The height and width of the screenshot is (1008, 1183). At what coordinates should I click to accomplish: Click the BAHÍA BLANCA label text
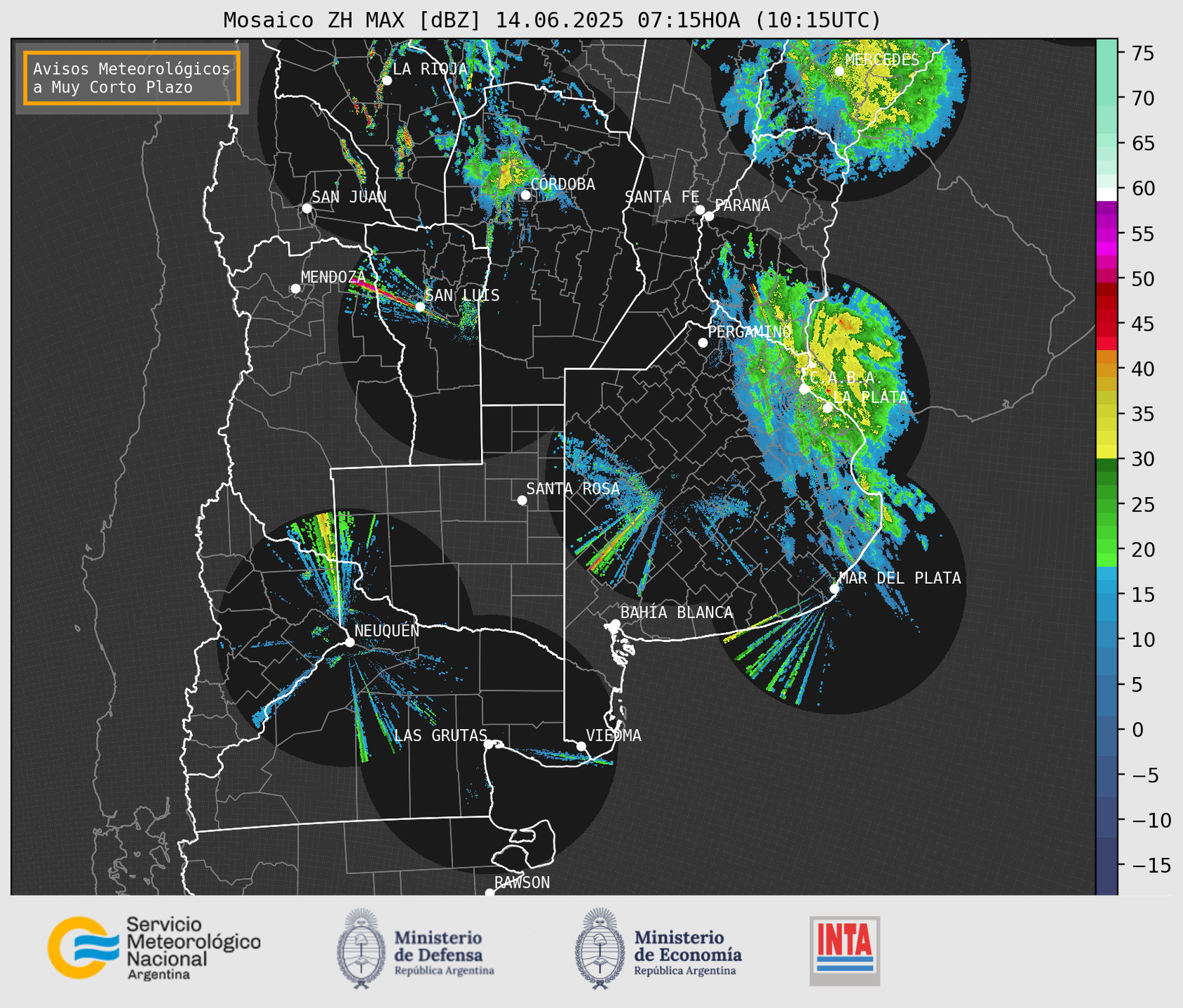coord(677,613)
